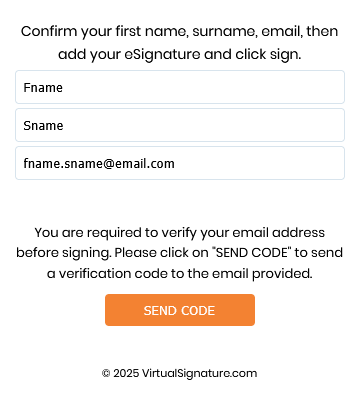Select the Sname surname input field

(180, 125)
